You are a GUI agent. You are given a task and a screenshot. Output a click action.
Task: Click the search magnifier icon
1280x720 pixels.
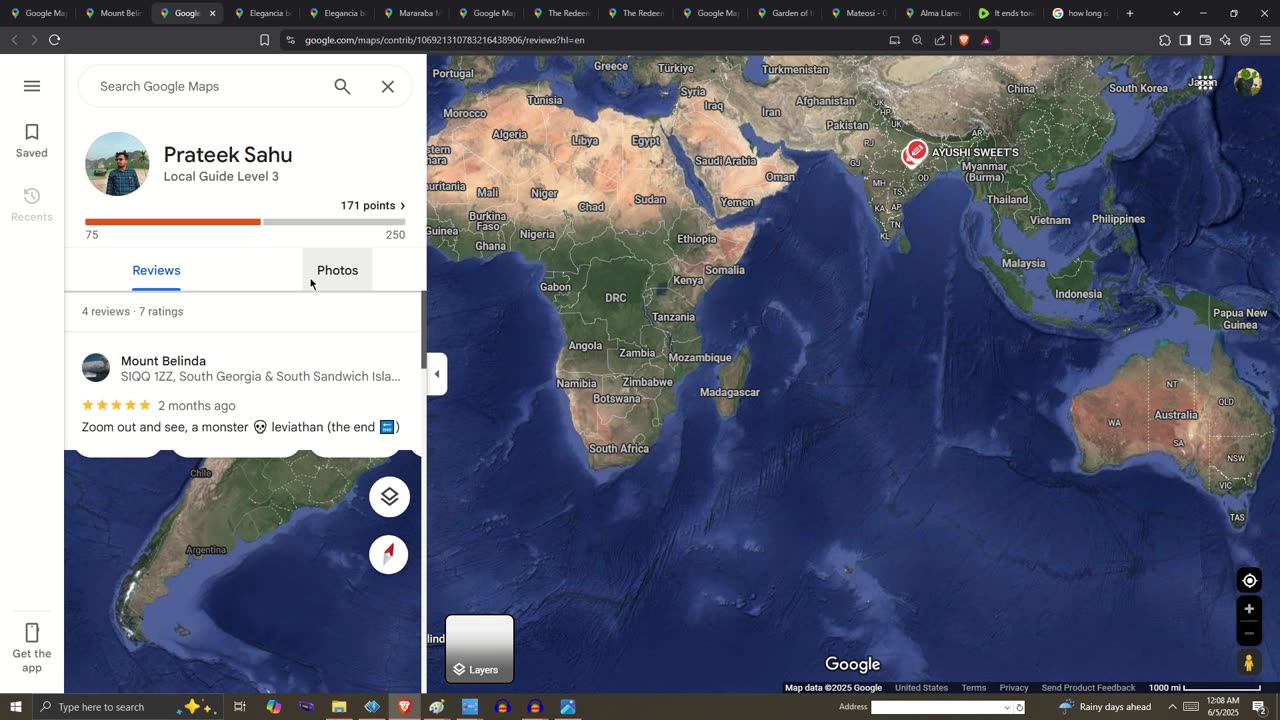pos(342,86)
